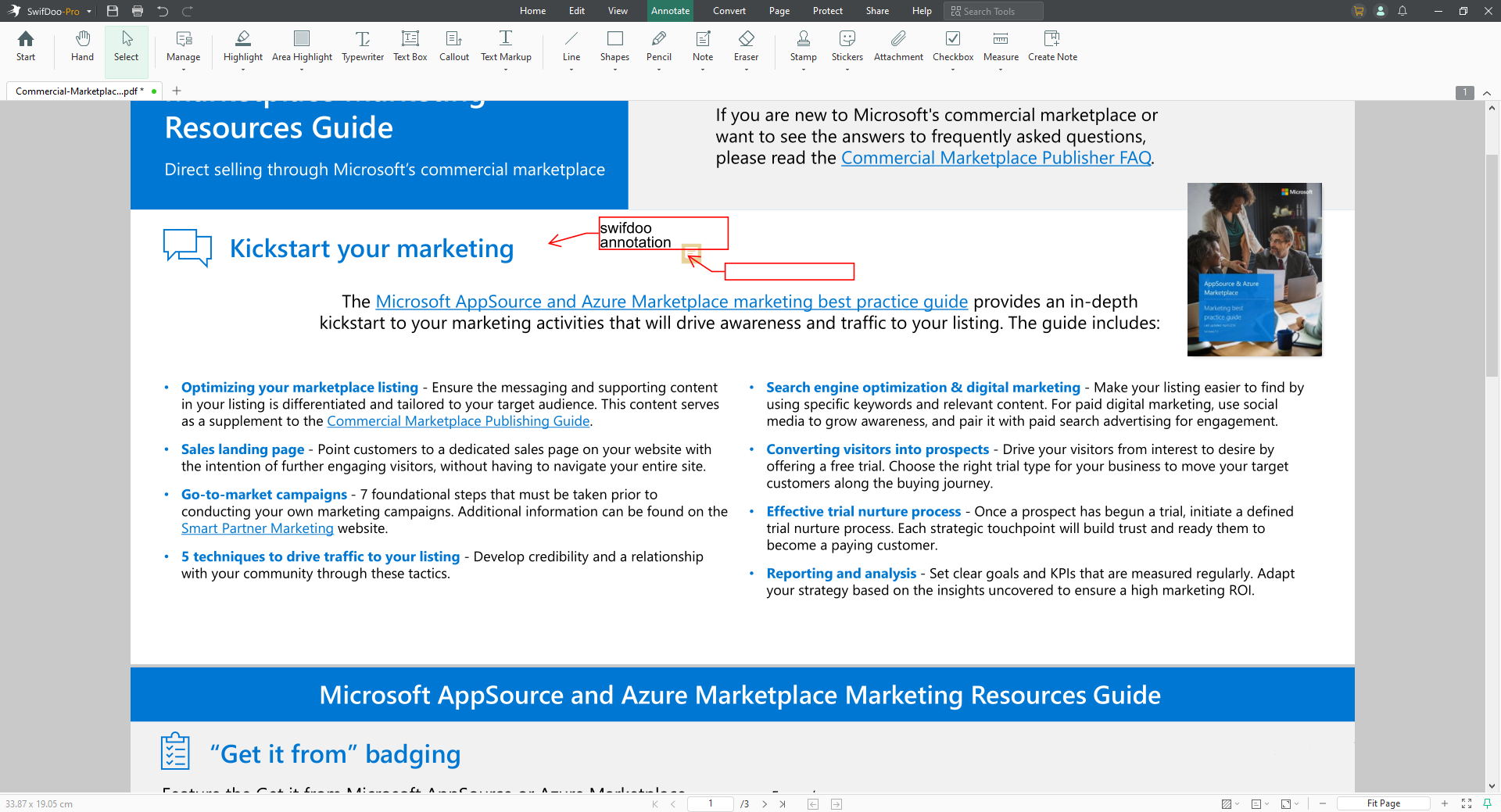
Task: Zoom in with the plus button
Action: pos(1445,803)
